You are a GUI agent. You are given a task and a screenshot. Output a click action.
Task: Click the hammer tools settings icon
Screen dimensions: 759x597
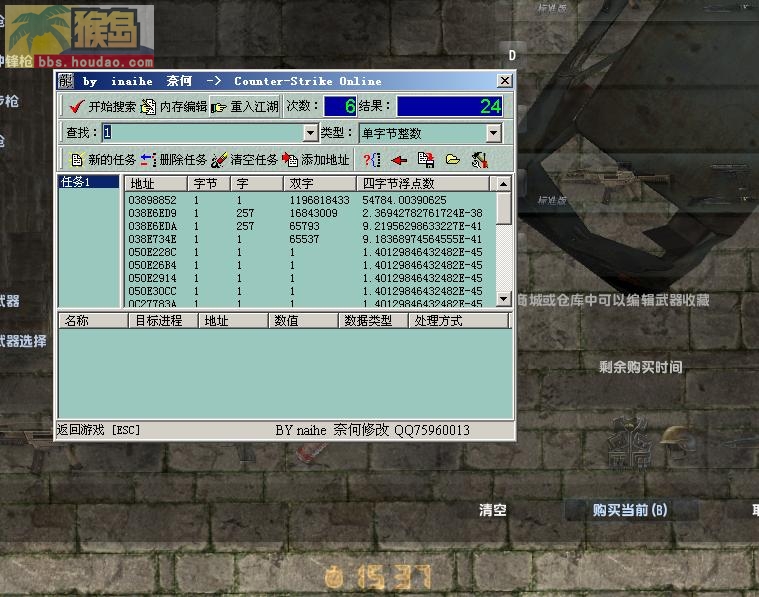pos(479,160)
